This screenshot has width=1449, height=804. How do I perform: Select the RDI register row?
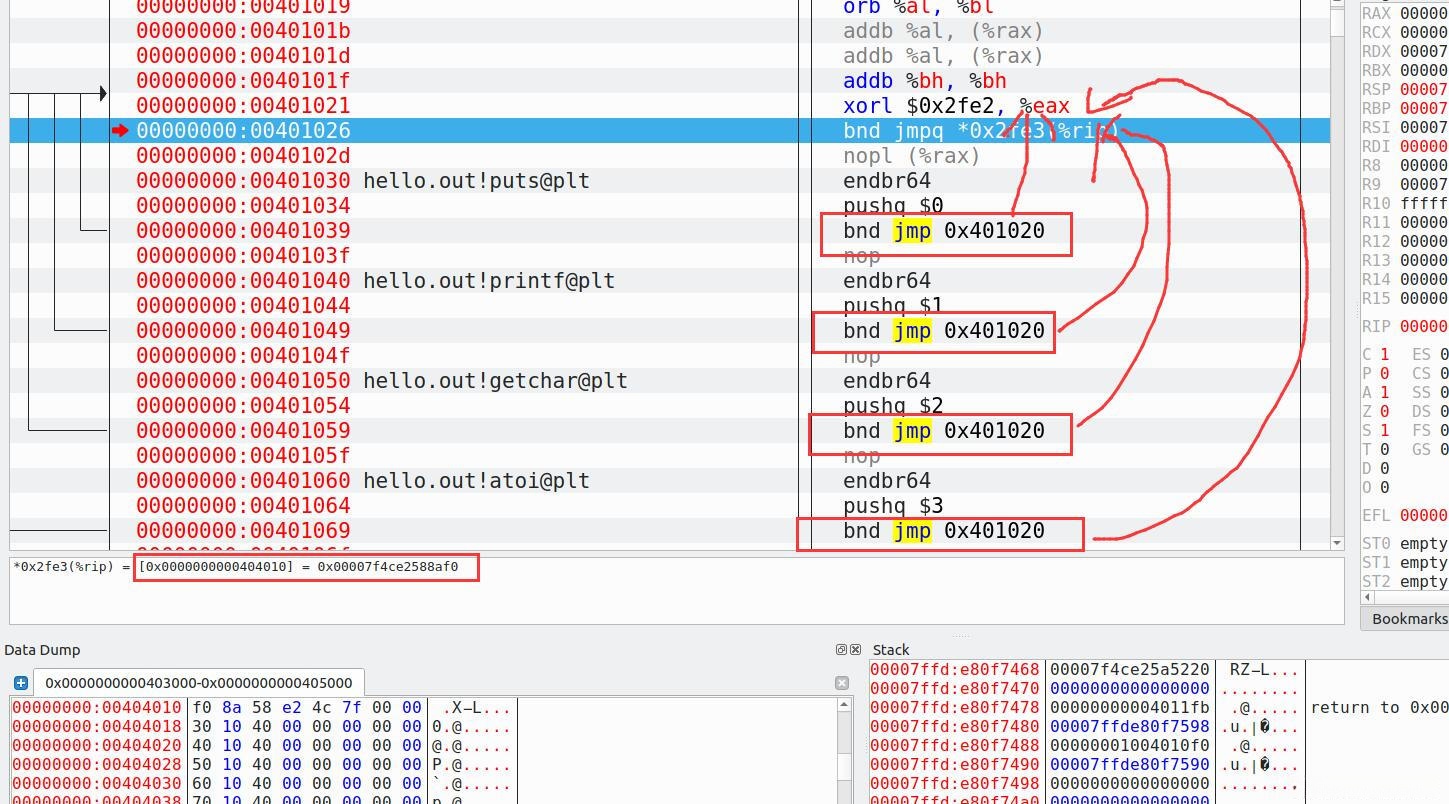[1405, 146]
